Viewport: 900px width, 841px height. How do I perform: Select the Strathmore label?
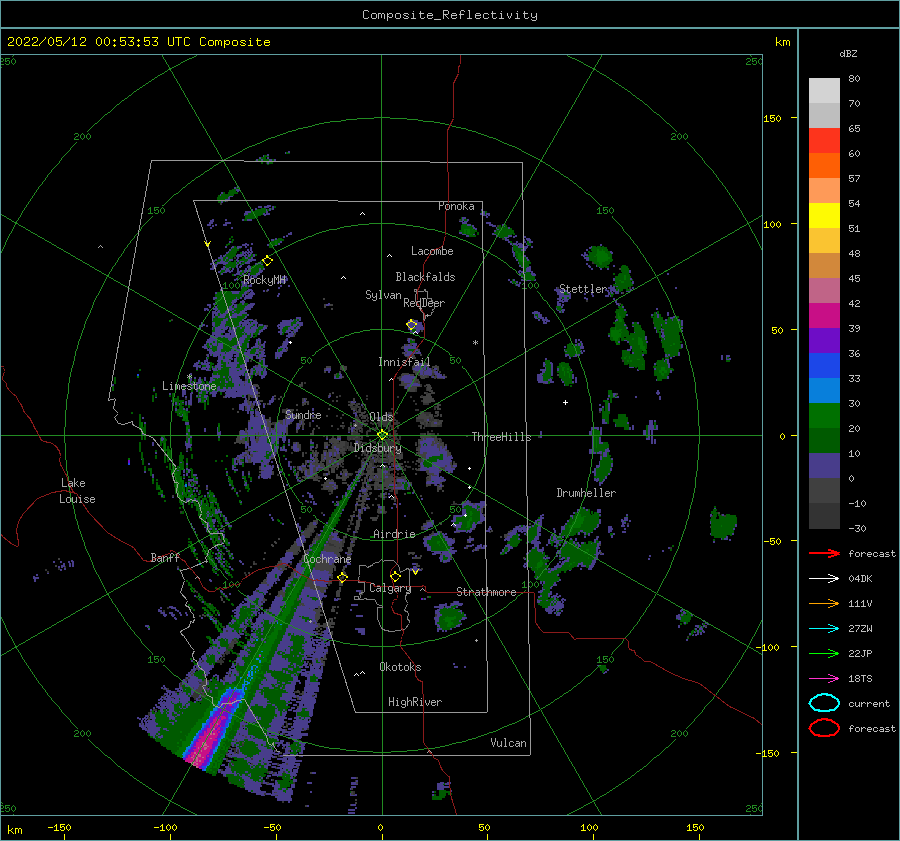pyautogui.click(x=486, y=592)
